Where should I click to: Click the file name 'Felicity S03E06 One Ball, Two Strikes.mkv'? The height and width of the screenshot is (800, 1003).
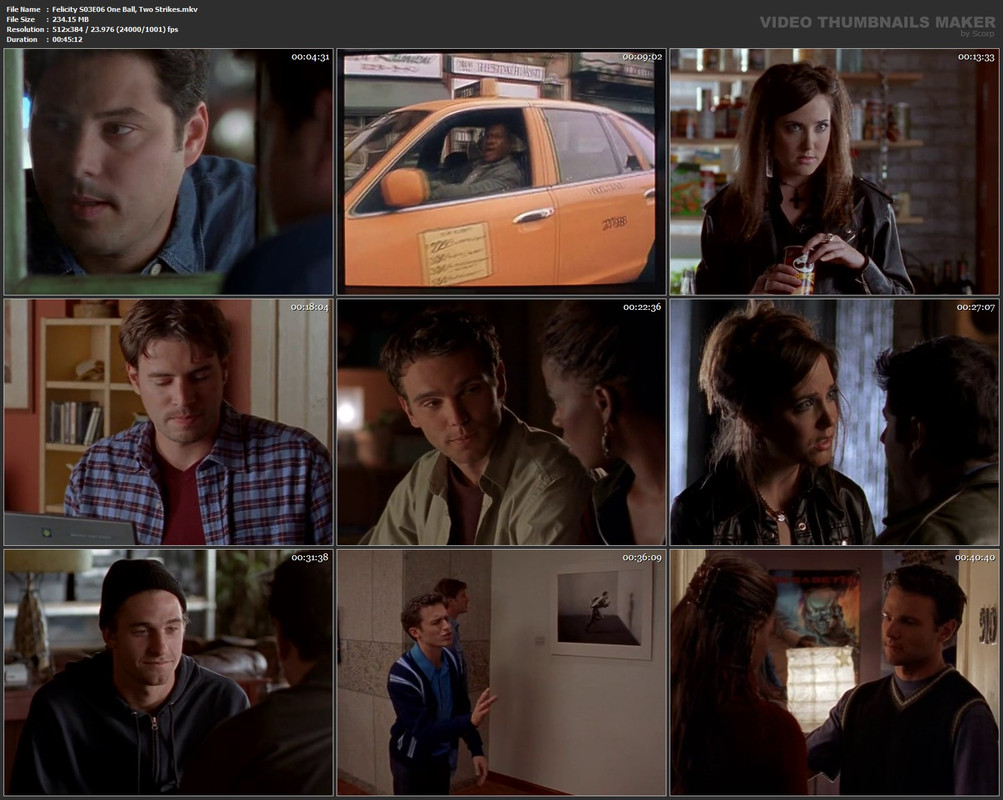[125, 9]
